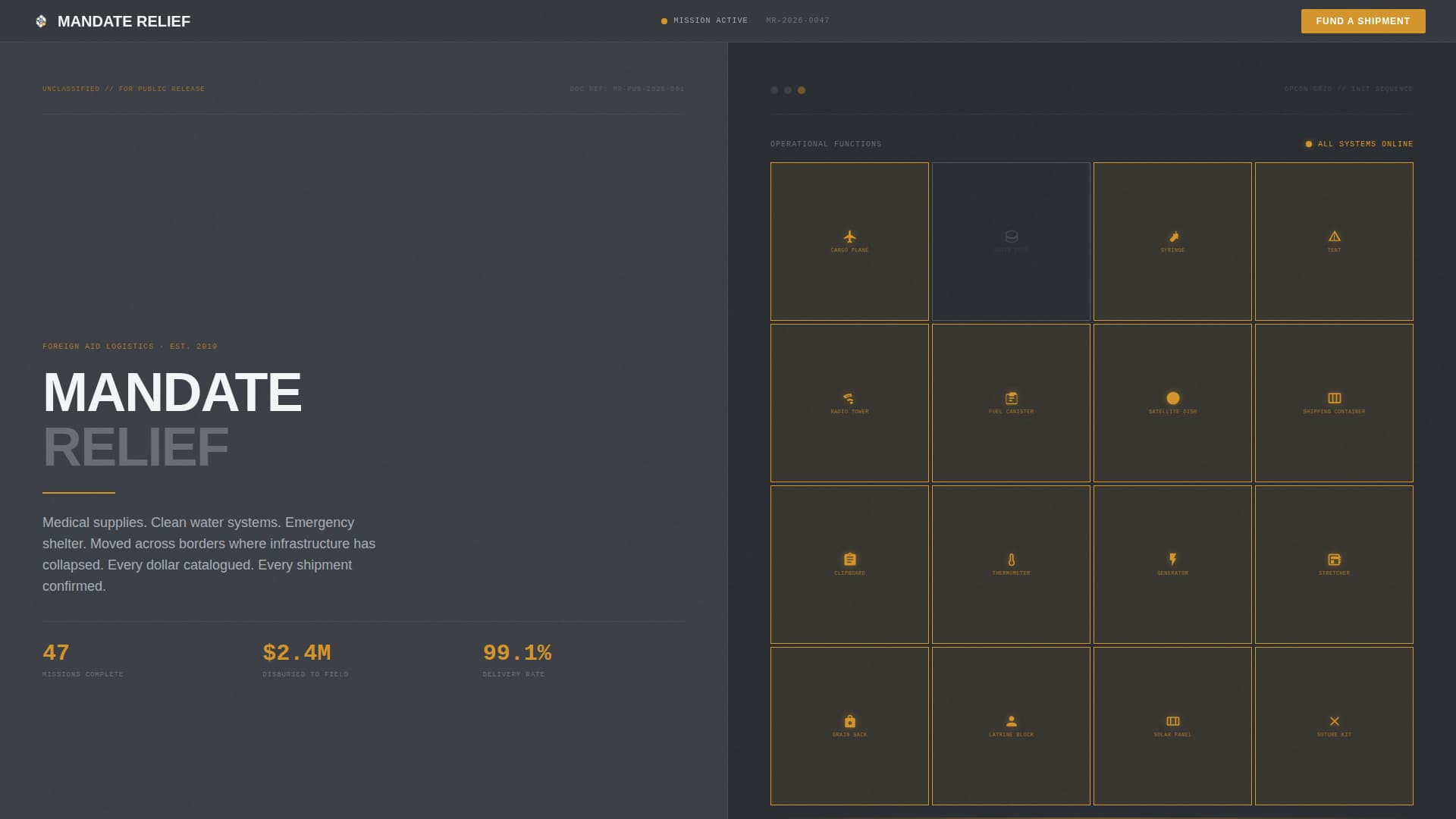Viewport: 1456px width, 819px height.
Task: Select the Grain Sack icon
Action: tap(849, 721)
